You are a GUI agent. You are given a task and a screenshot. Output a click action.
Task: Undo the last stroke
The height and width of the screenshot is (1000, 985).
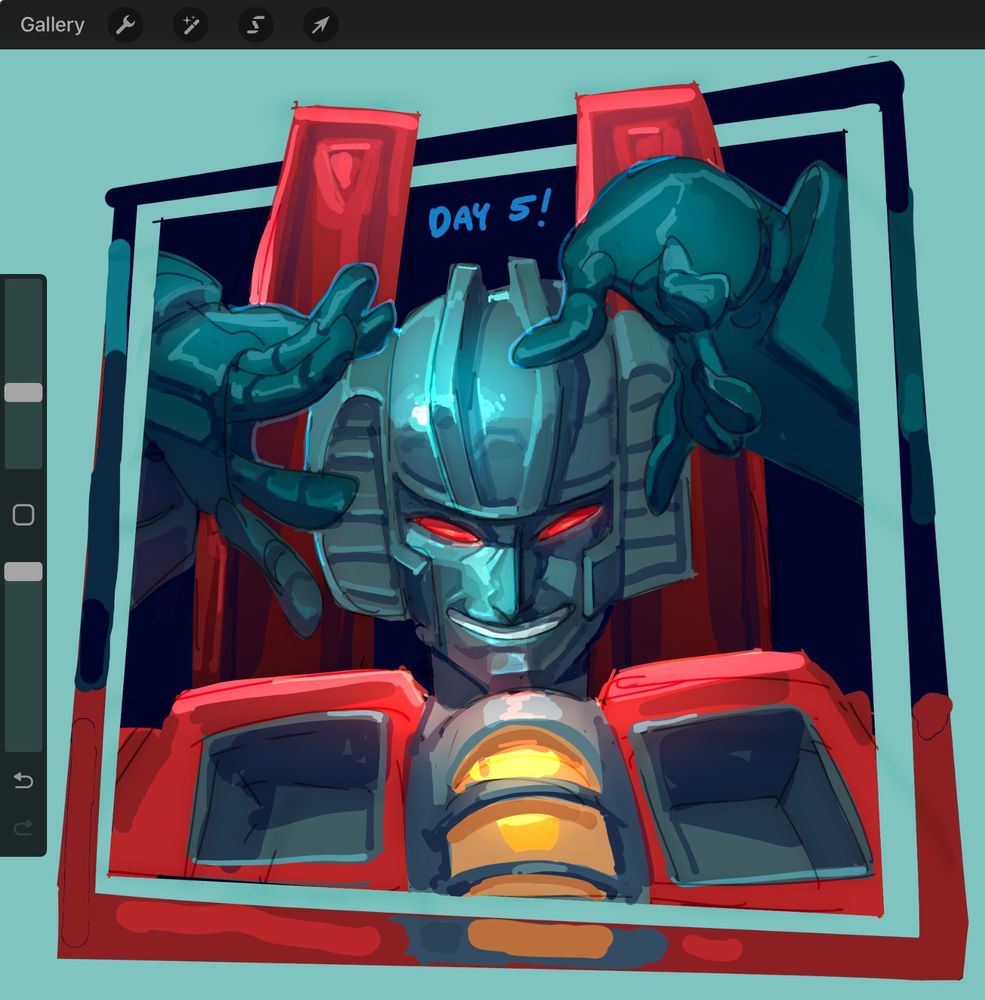click(24, 780)
